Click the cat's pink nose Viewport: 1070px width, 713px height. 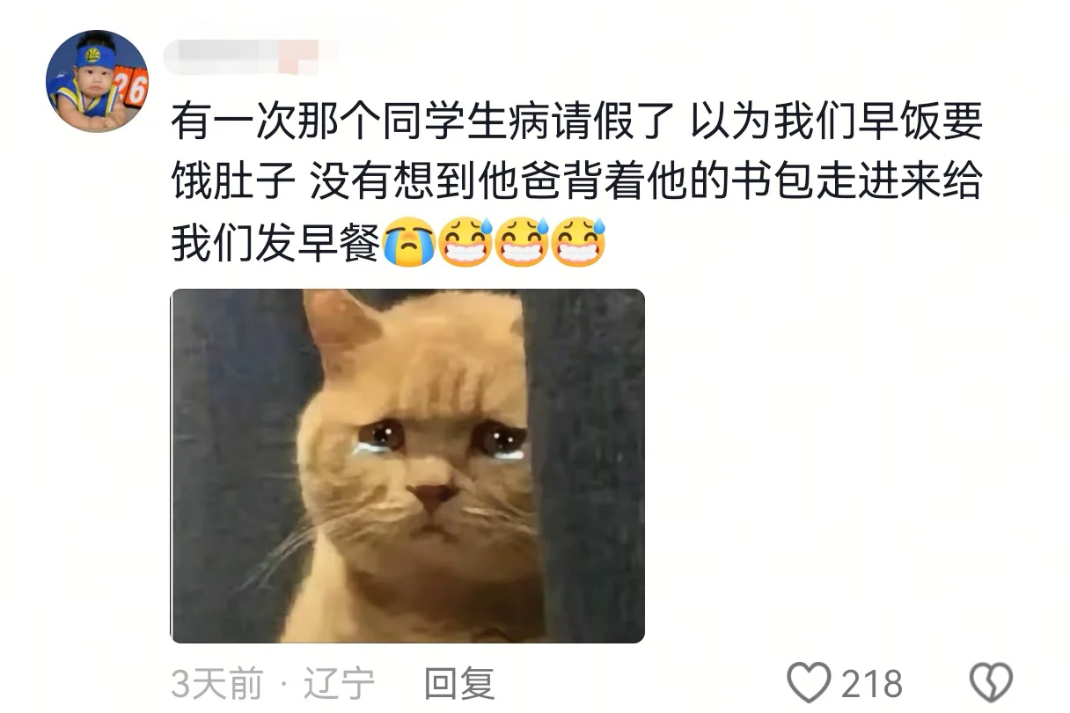click(x=431, y=495)
